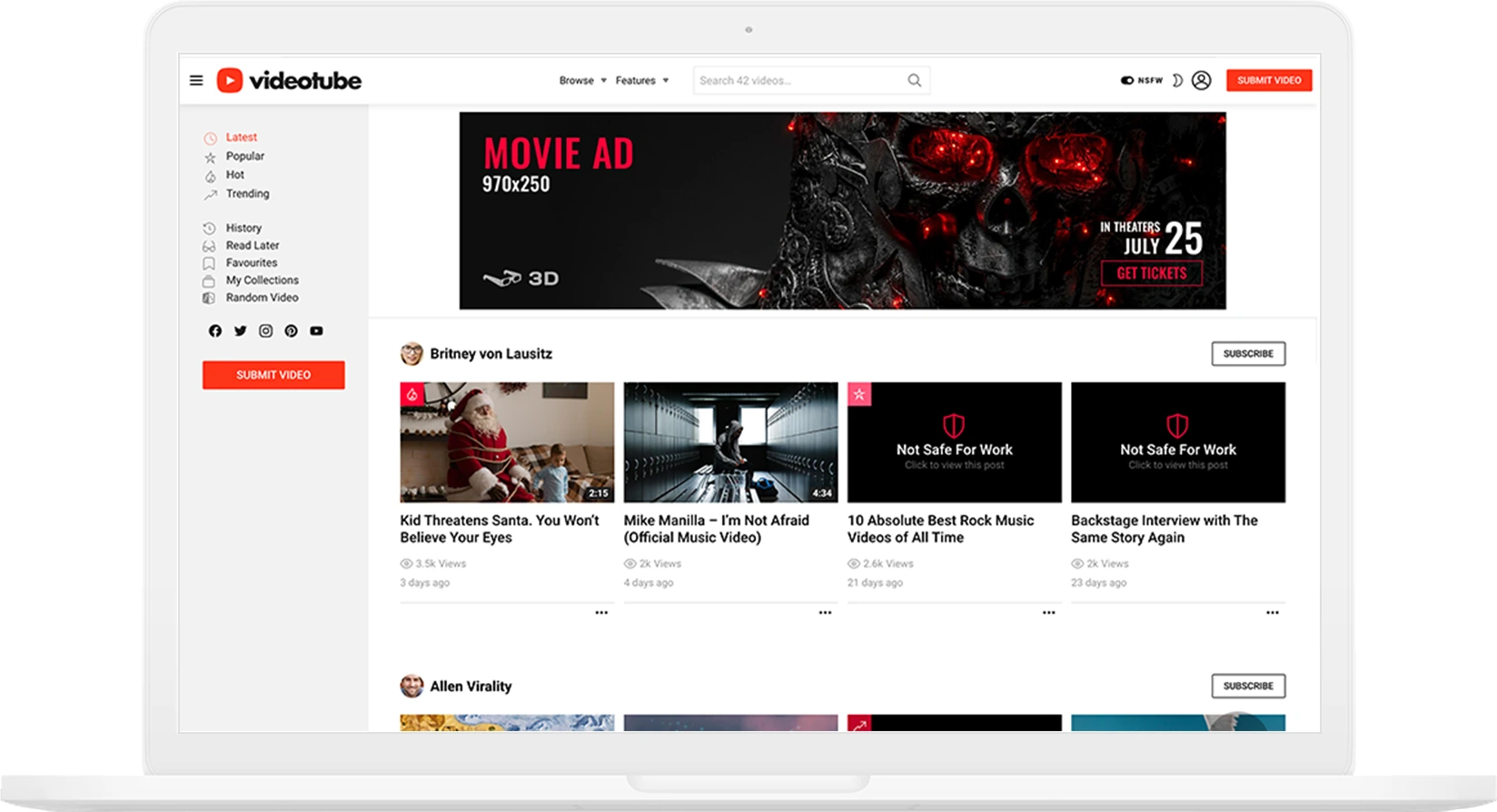1497x812 pixels.
Task: Open the Kid Threatens Santa thumbnail
Action: point(507,442)
